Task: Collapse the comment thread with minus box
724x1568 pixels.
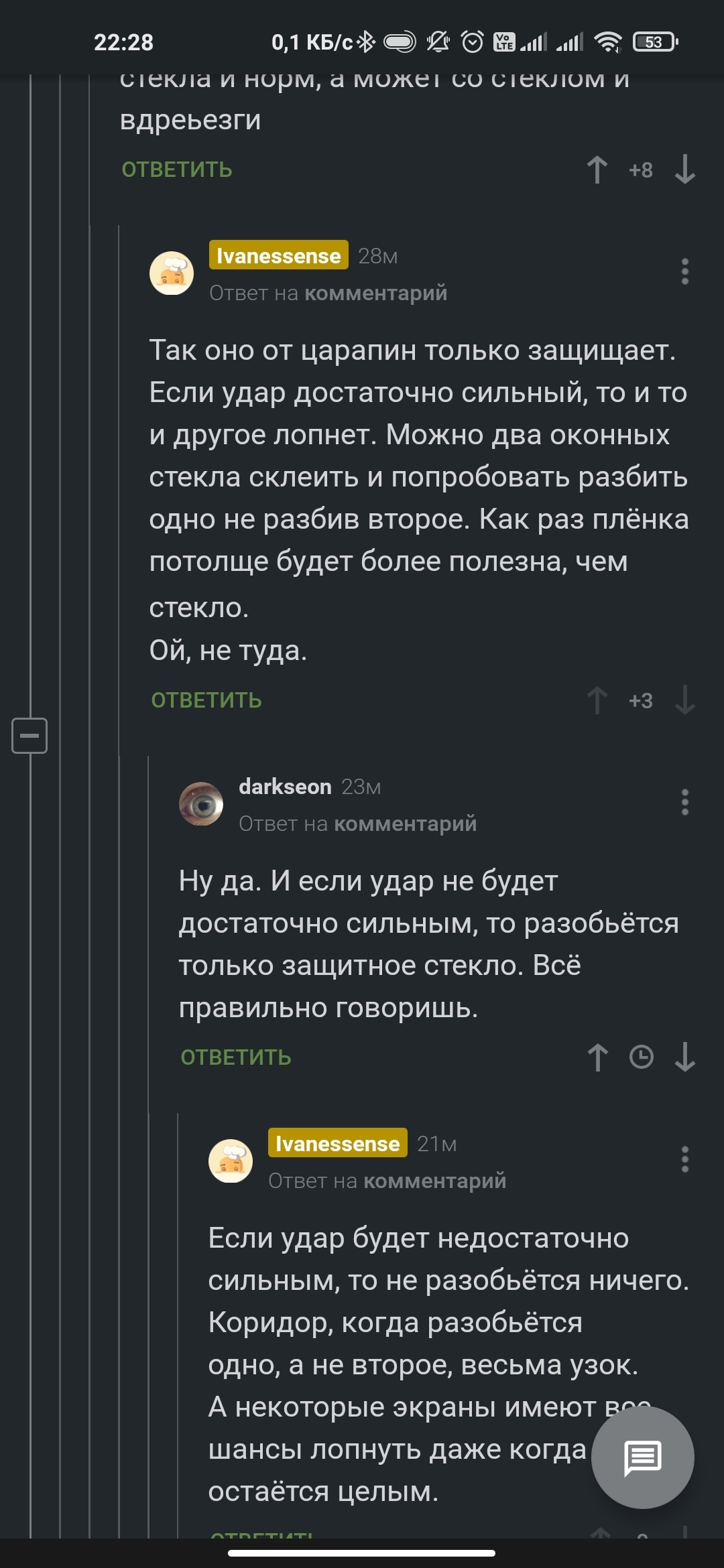Action: tap(29, 735)
